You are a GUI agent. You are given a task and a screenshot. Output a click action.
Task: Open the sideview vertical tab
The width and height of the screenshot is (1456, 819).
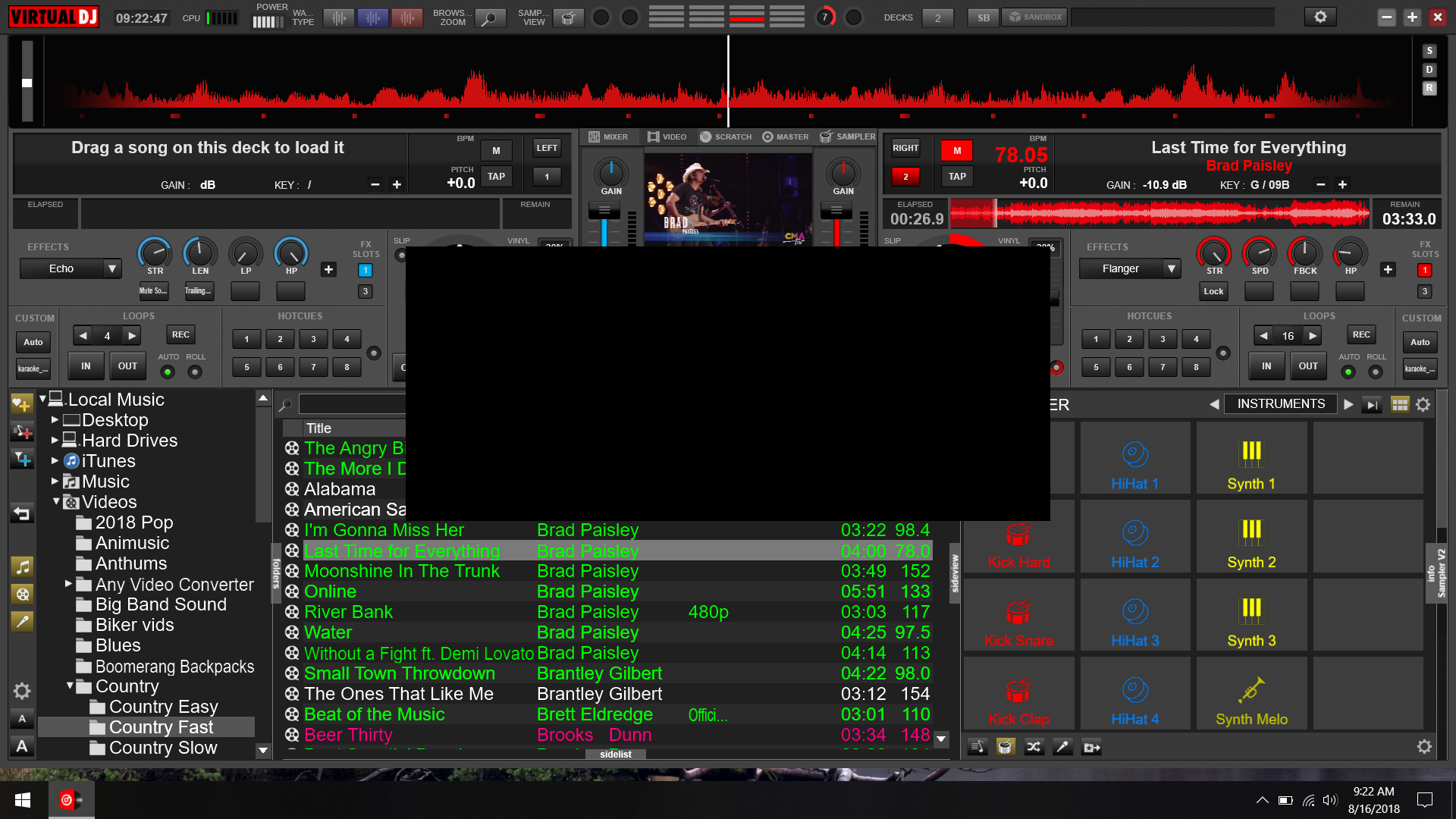coord(955,573)
